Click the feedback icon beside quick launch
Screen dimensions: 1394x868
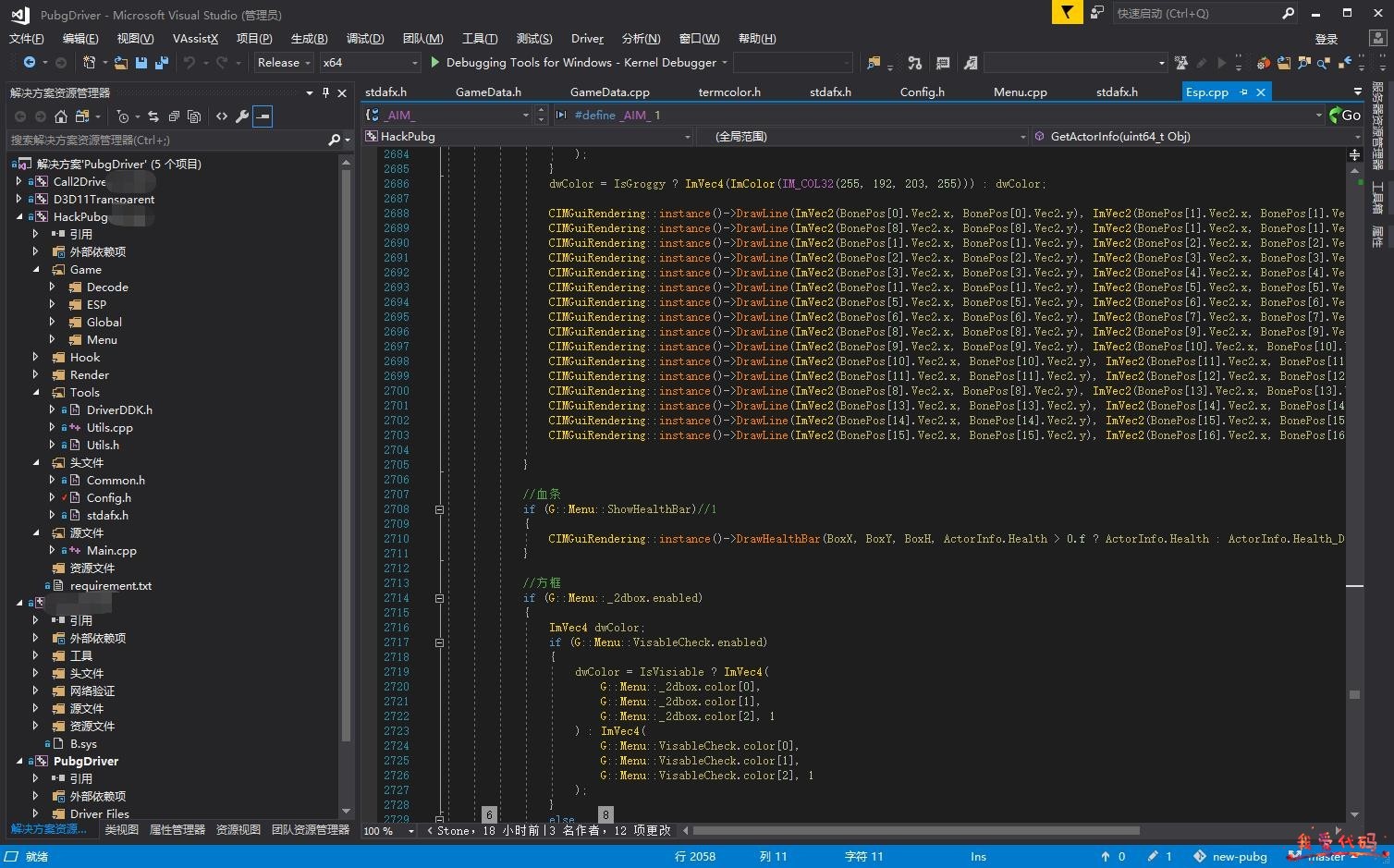point(1096,13)
